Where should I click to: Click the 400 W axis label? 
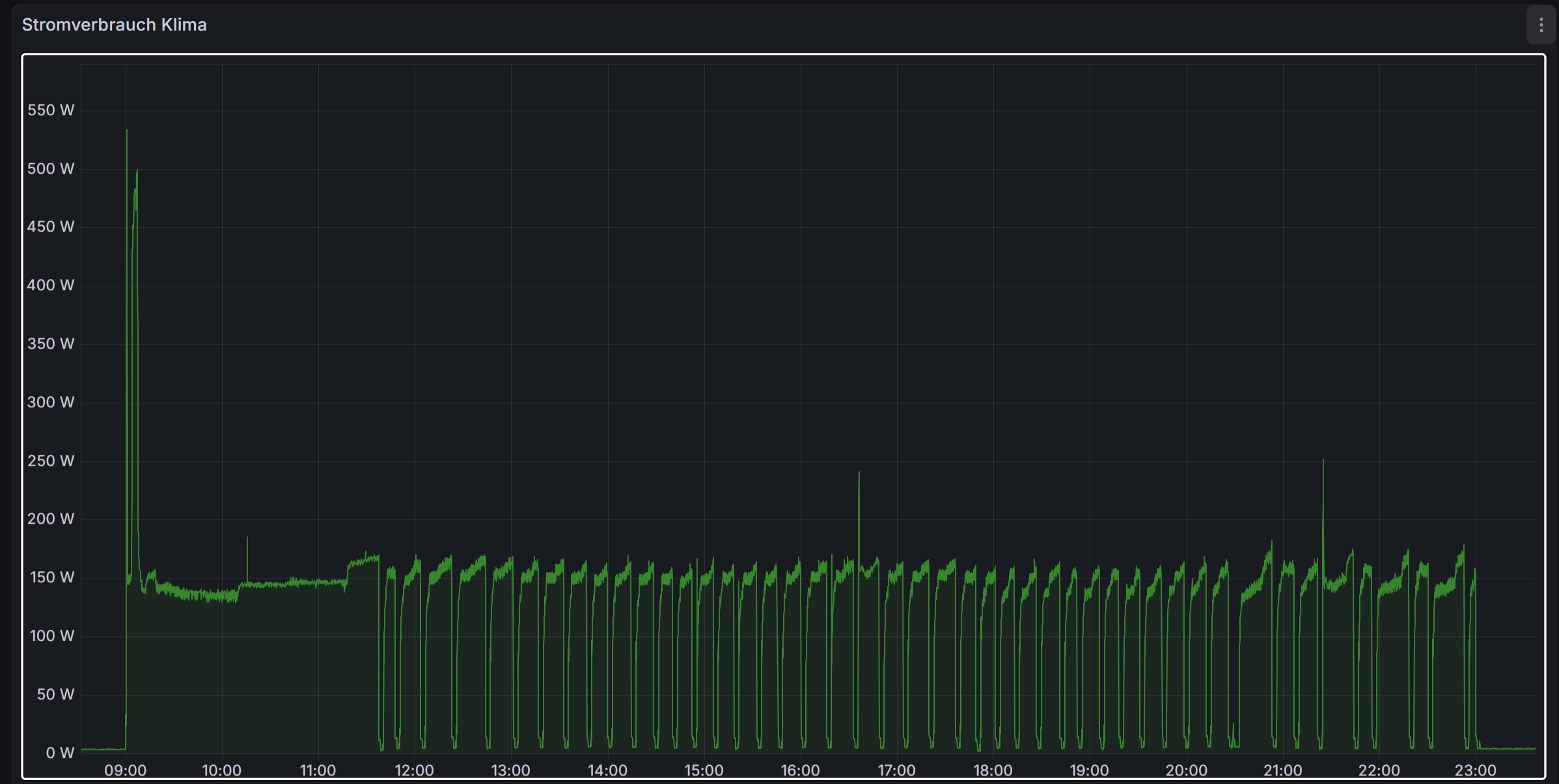(51, 285)
